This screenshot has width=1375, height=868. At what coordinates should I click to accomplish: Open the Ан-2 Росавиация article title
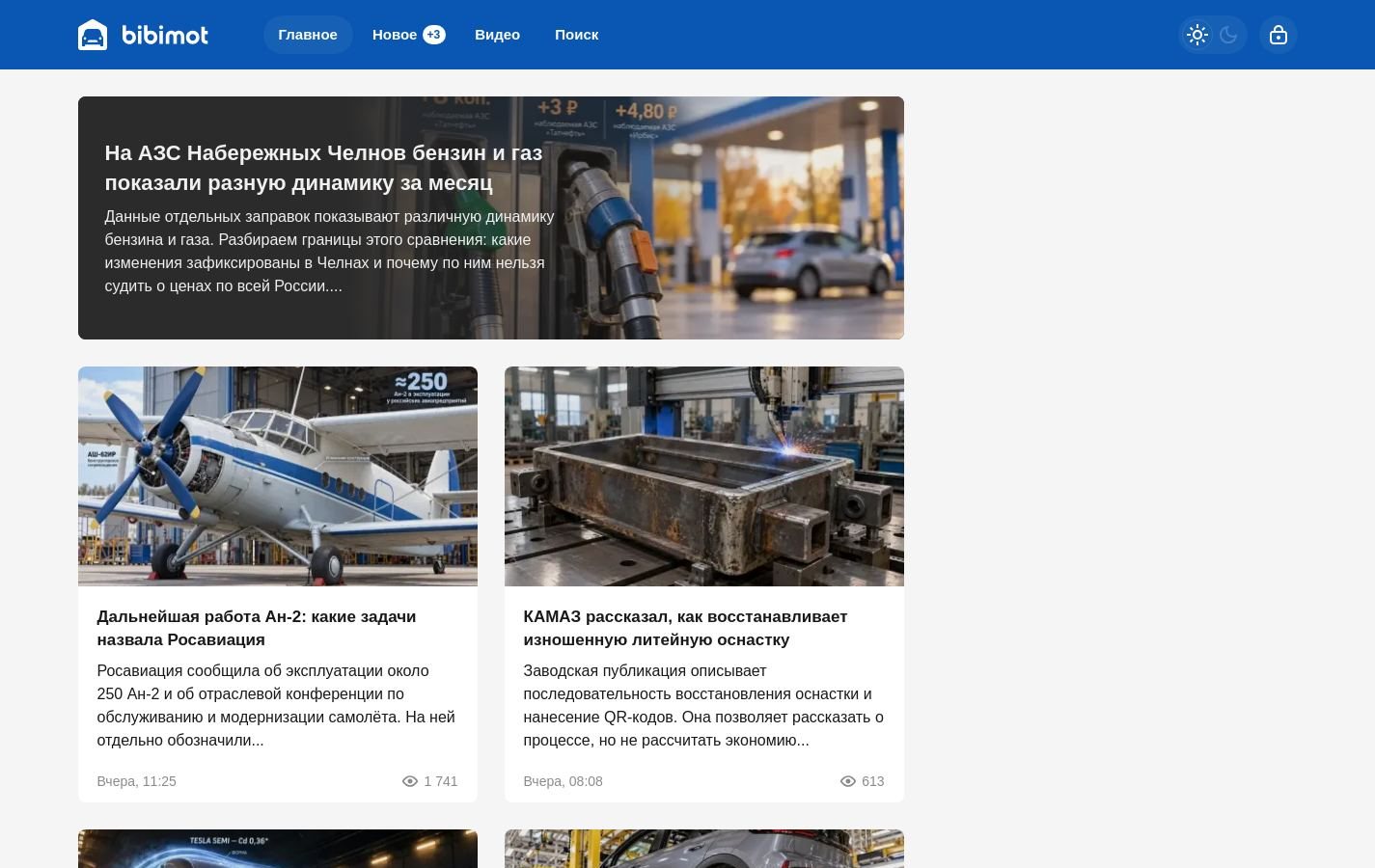coord(257,628)
